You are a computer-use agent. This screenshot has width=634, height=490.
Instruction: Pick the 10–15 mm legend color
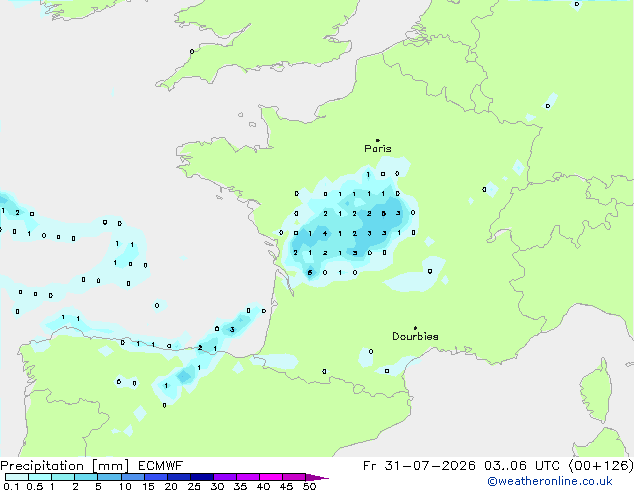click(132, 477)
